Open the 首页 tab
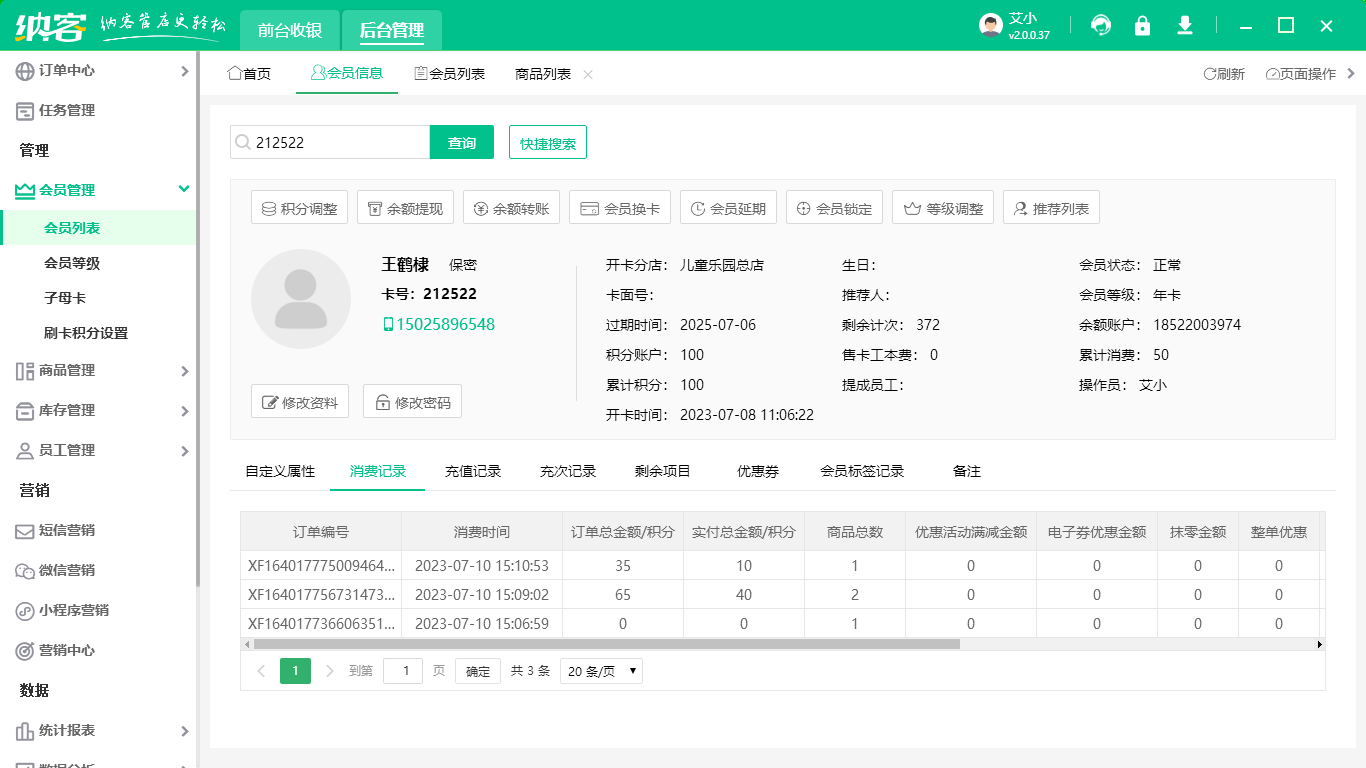The height and width of the screenshot is (768, 1366). (249, 74)
